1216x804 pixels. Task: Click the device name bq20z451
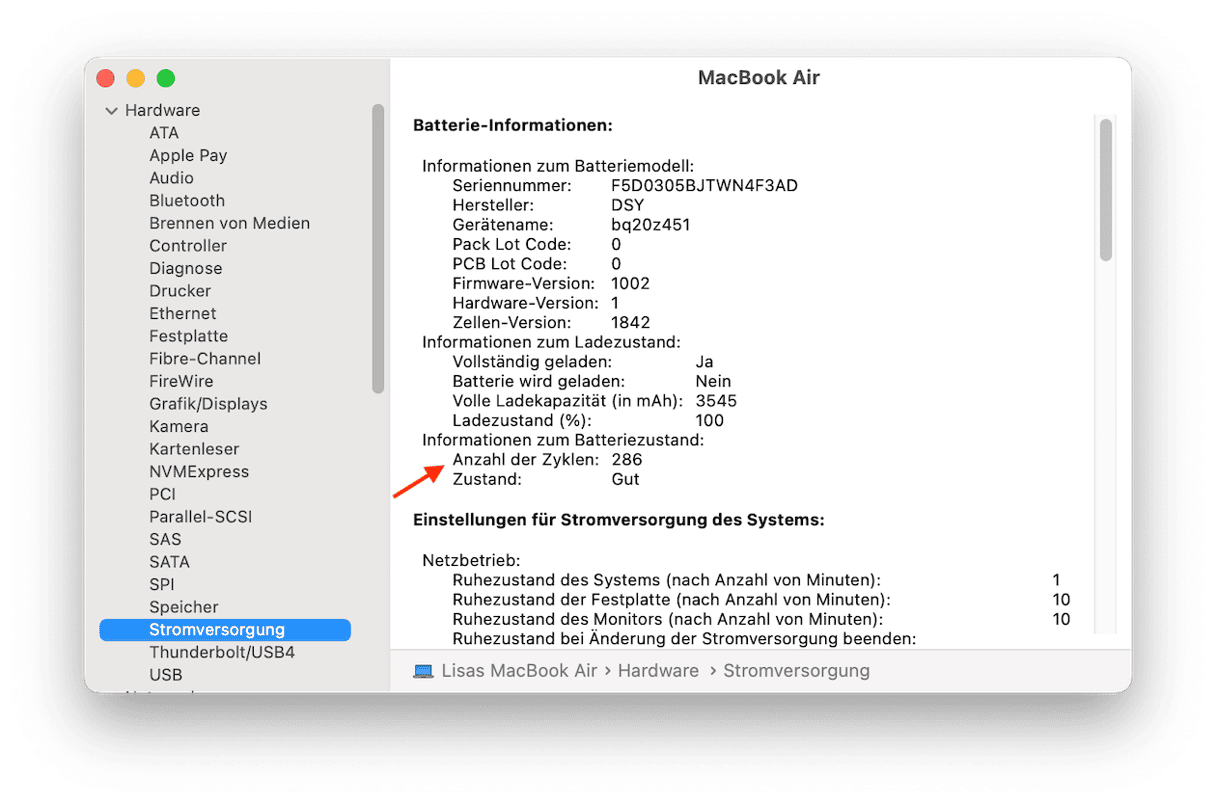click(x=651, y=225)
